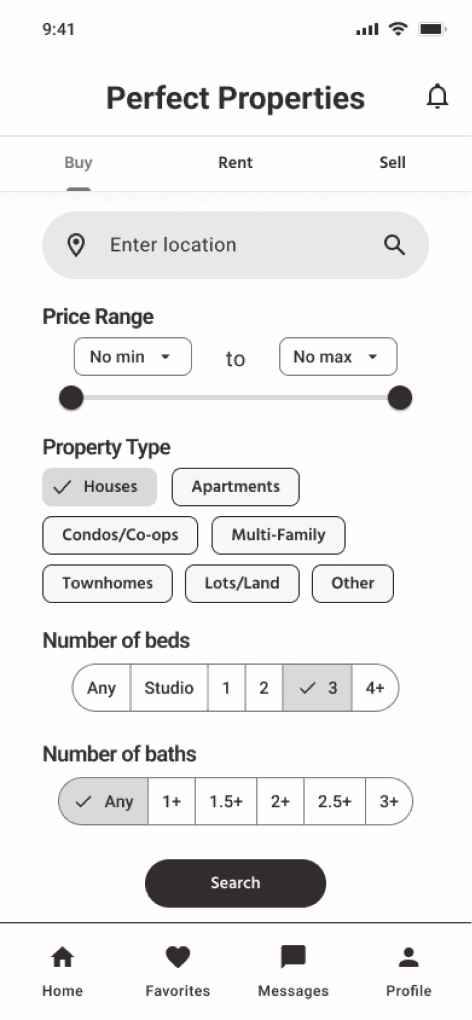
Task: Deselect the Houses property type chip
Action: click(99, 487)
